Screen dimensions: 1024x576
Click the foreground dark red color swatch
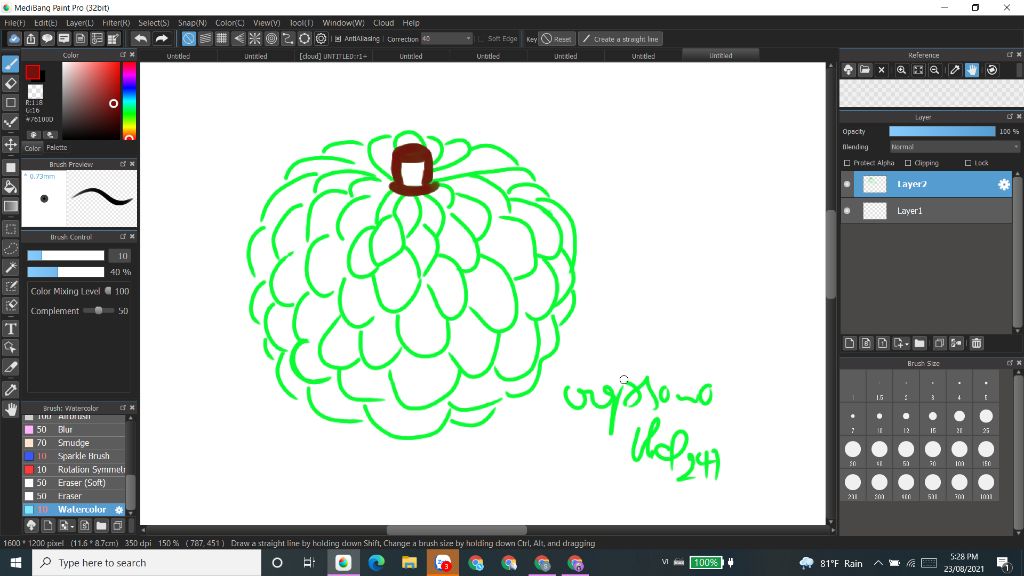33,72
